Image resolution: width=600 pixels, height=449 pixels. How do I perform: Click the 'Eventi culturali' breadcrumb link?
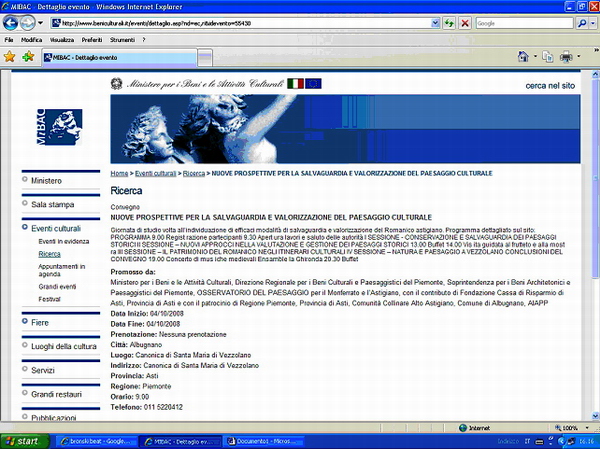tap(155, 173)
